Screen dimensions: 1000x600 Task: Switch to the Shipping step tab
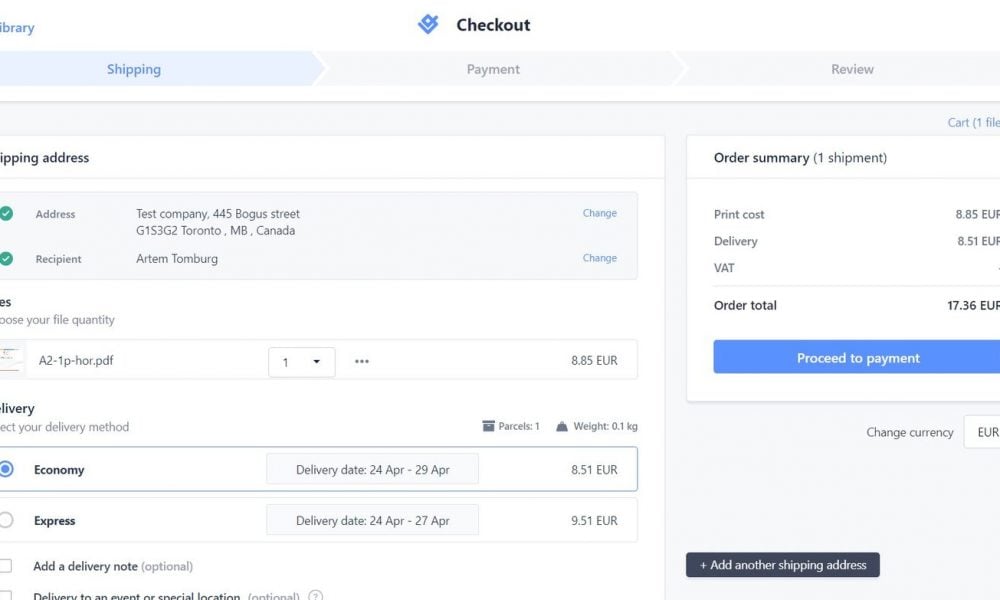point(134,69)
